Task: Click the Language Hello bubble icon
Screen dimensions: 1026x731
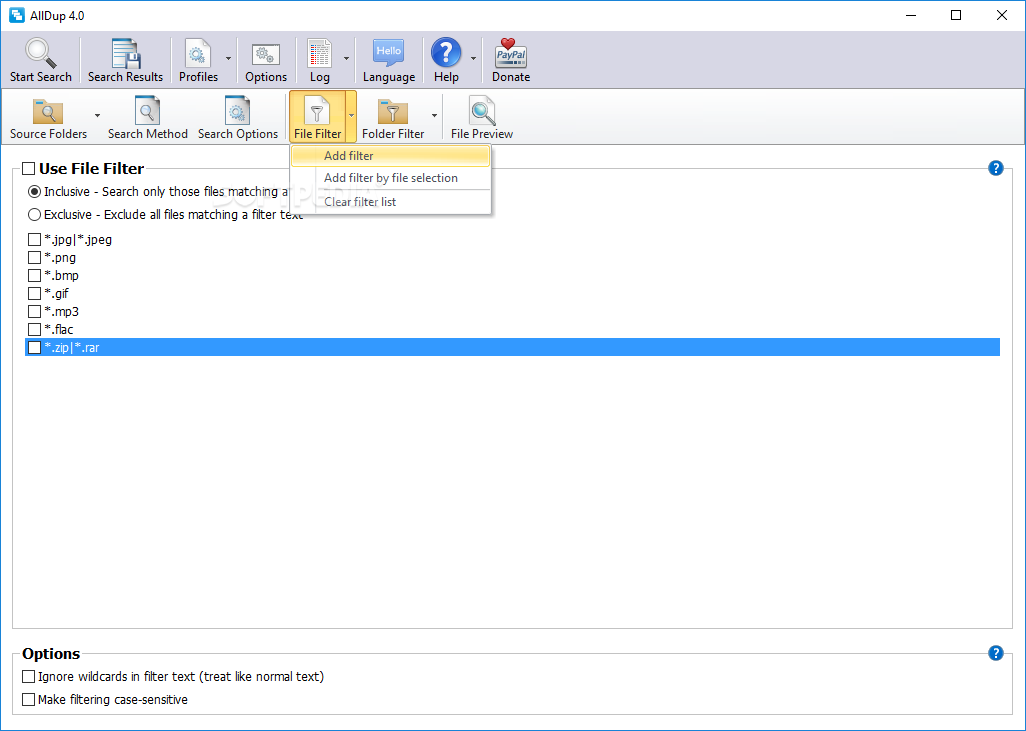Action: pos(389,52)
